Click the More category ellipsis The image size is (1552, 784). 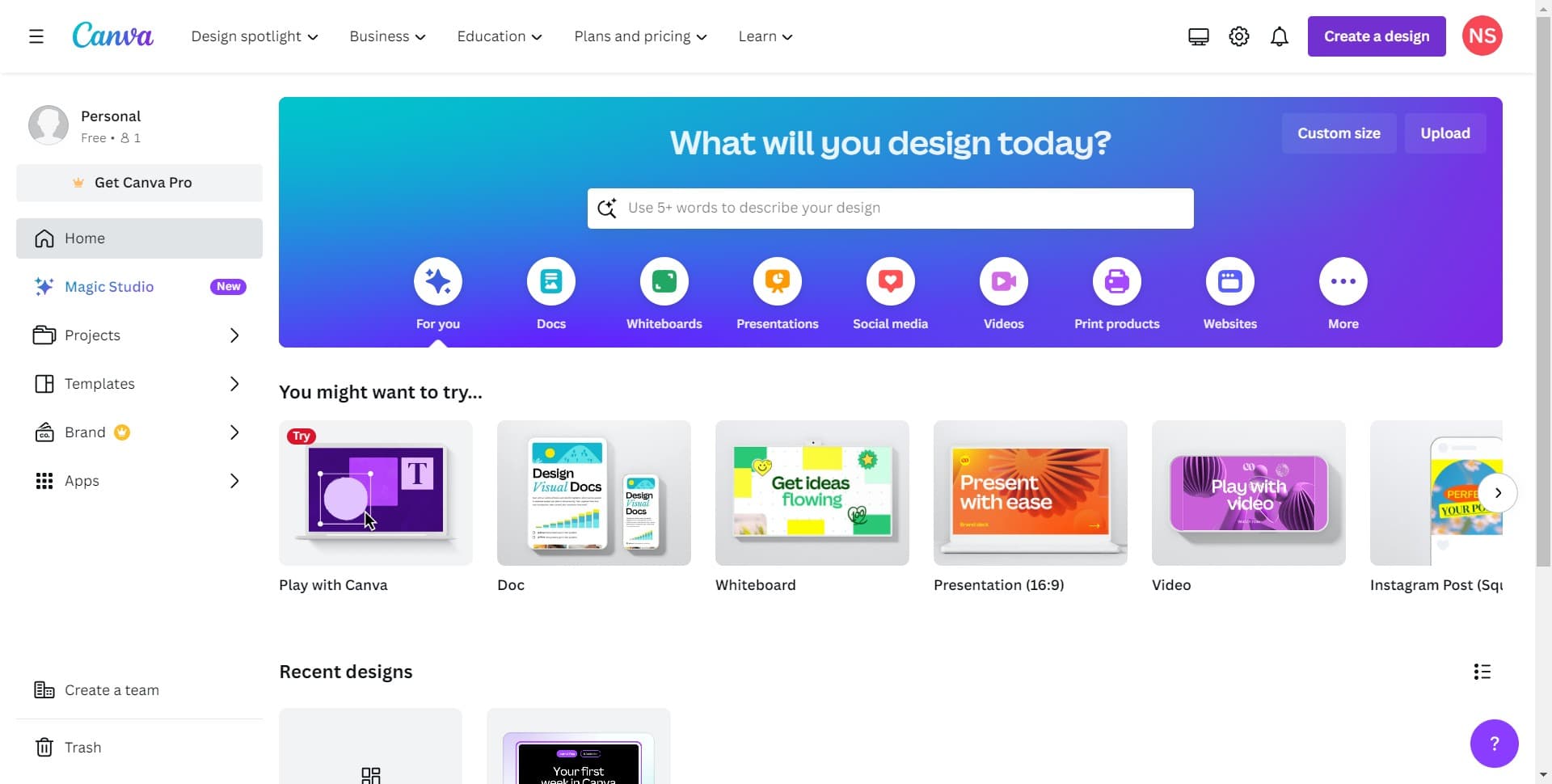(x=1343, y=280)
